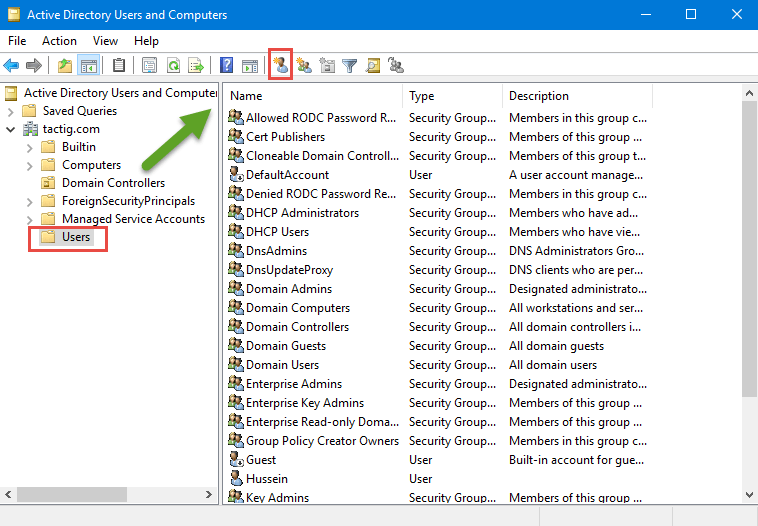Select the Group Policy Creator Owners row
The height and width of the screenshot is (526, 758).
[437, 441]
